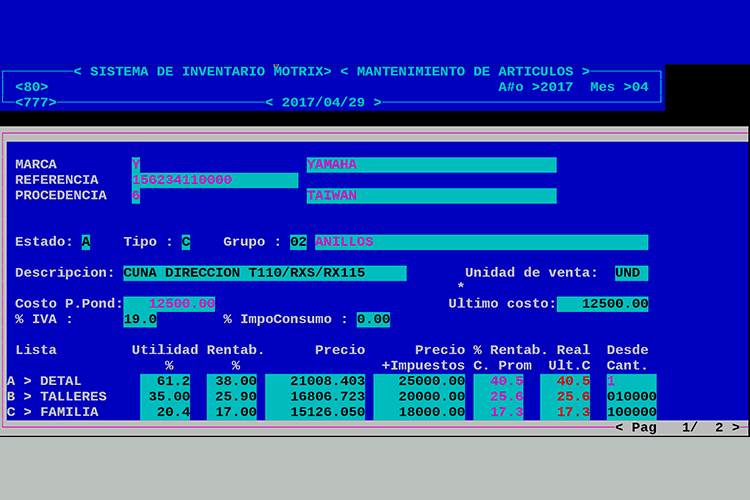
Task: Click the MARCA code field
Action: [136, 165]
